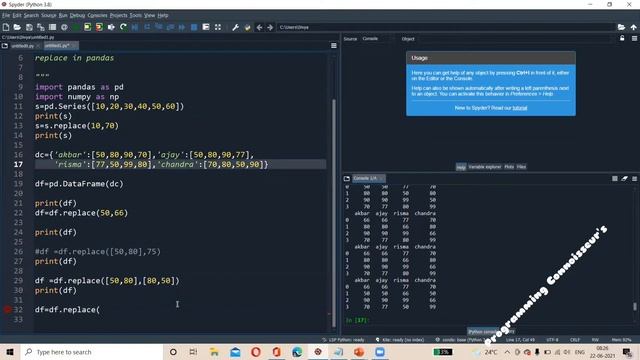Save the current file
This screenshot has width=640, height=360.
click(29, 27)
